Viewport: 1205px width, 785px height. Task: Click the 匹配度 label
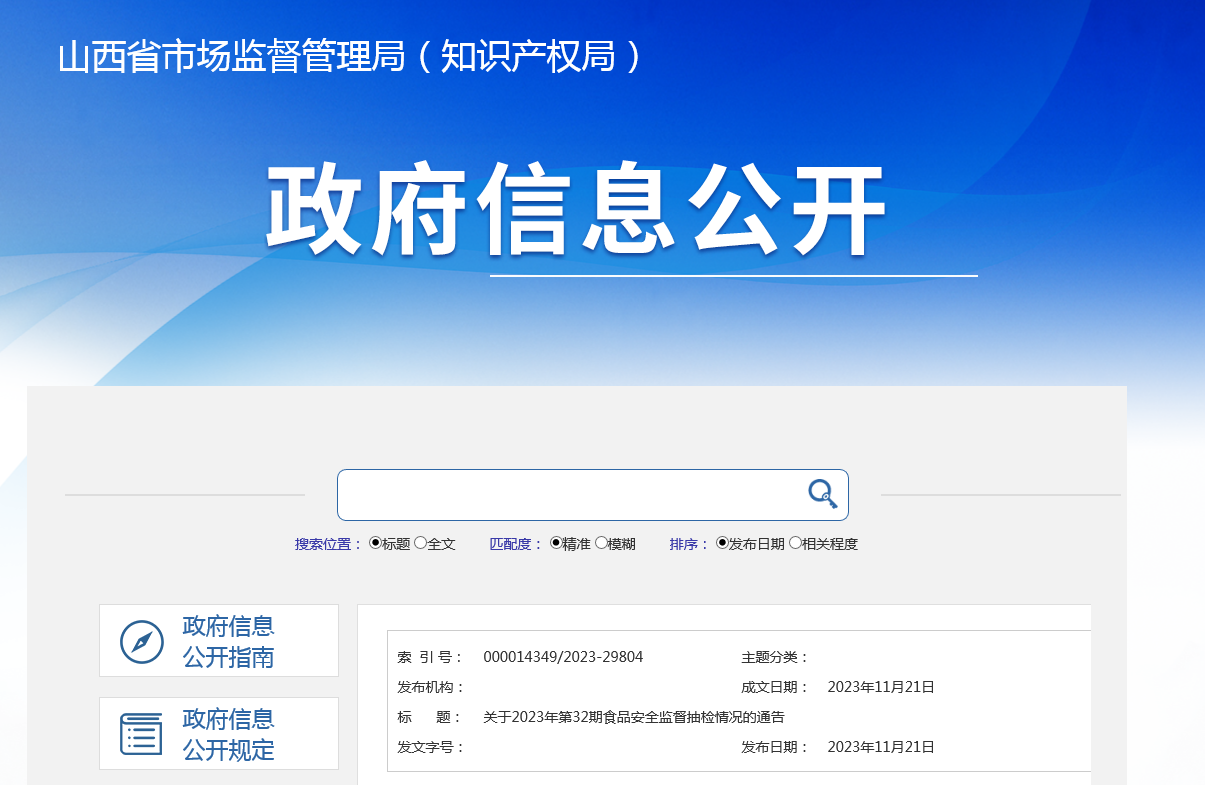(516, 544)
